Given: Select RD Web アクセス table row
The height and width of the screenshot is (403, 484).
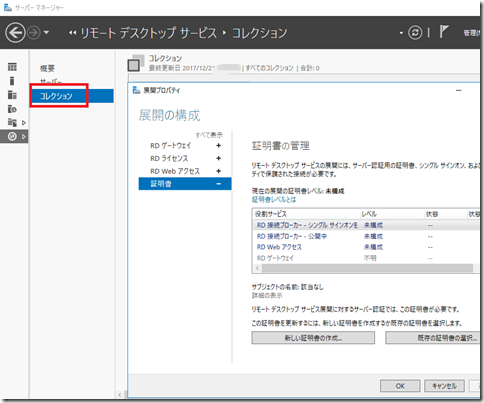Looking at the screenshot, I should click(x=366, y=247).
